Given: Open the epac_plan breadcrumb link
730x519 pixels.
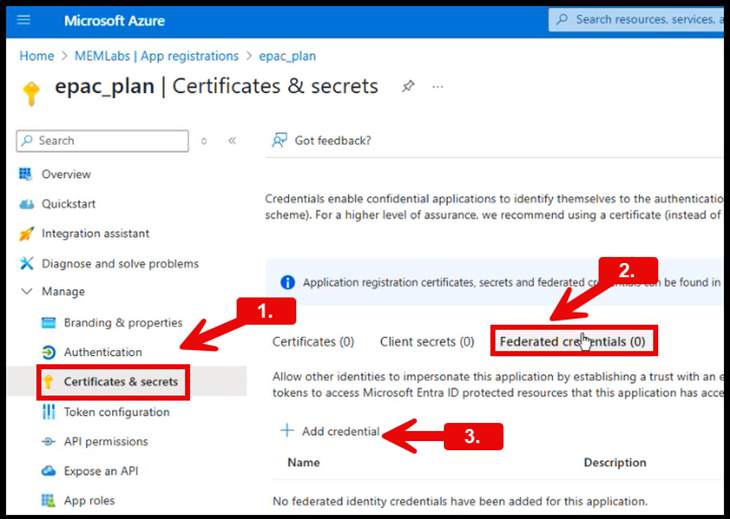Looking at the screenshot, I should click(287, 56).
